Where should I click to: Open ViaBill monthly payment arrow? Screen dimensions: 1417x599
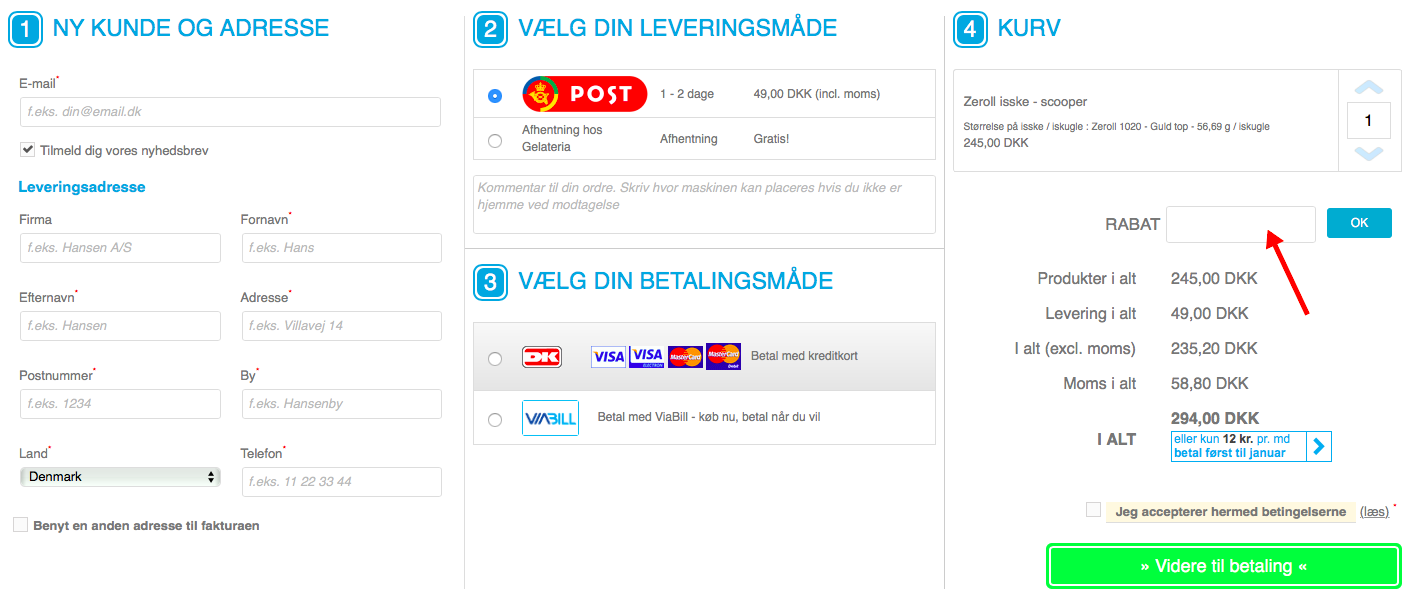pyautogui.click(x=1319, y=446)
